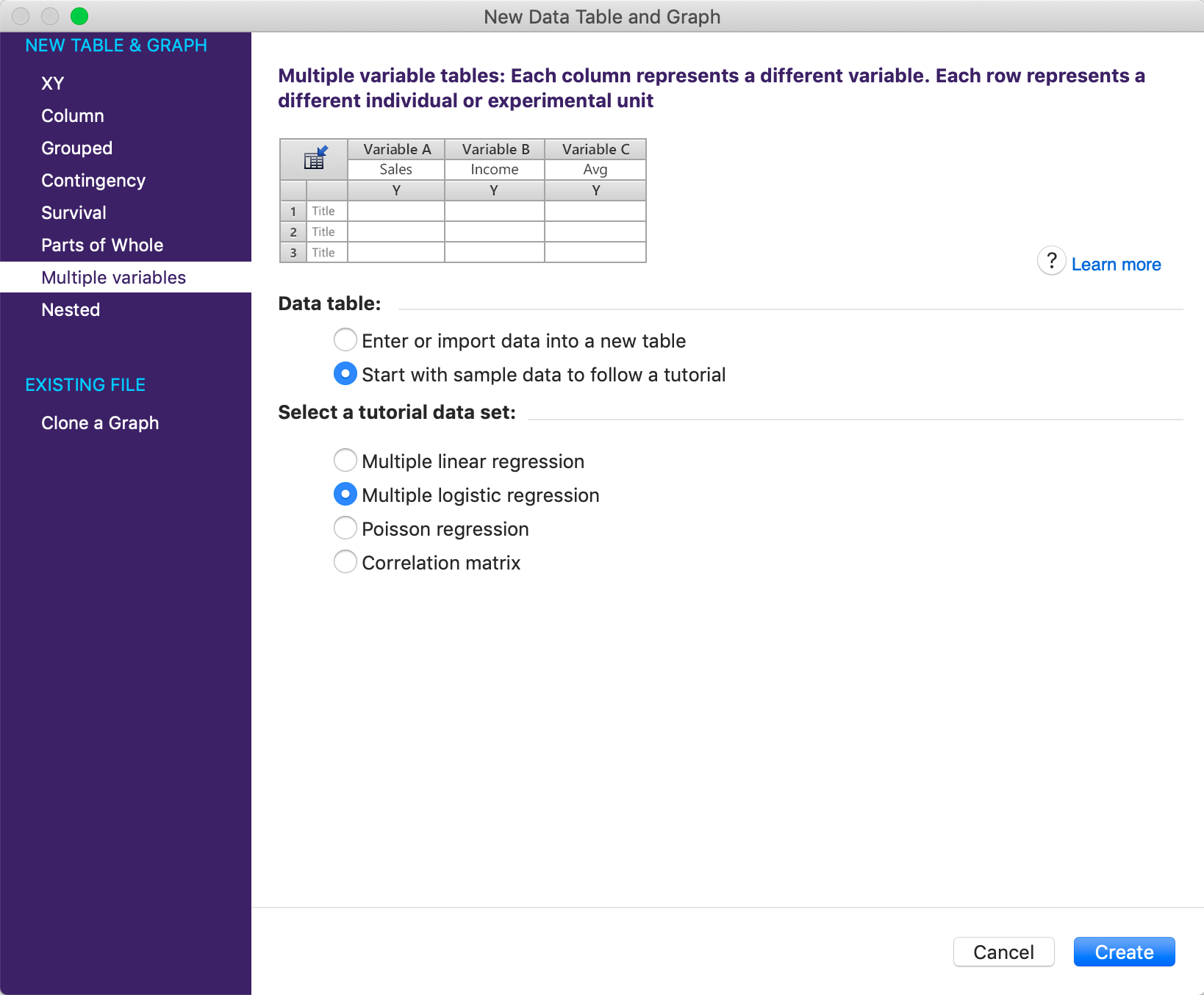Viewport: 1204px width, 995px height.
Task: Select Correlation matrix tutorial data set
Action: pyautogui.click(x=345, y=562)
